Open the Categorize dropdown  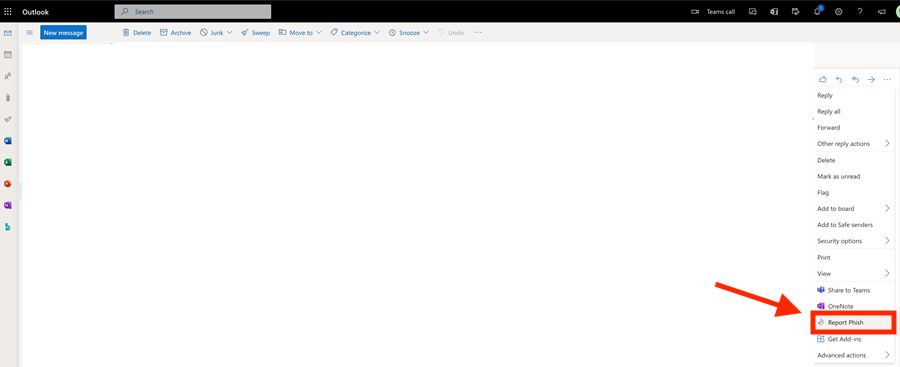point(355,33)
